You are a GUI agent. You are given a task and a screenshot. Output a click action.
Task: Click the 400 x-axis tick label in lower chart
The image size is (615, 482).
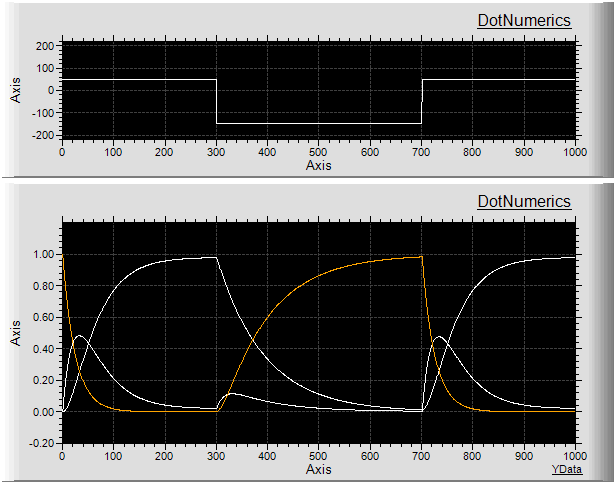point(267,456)
